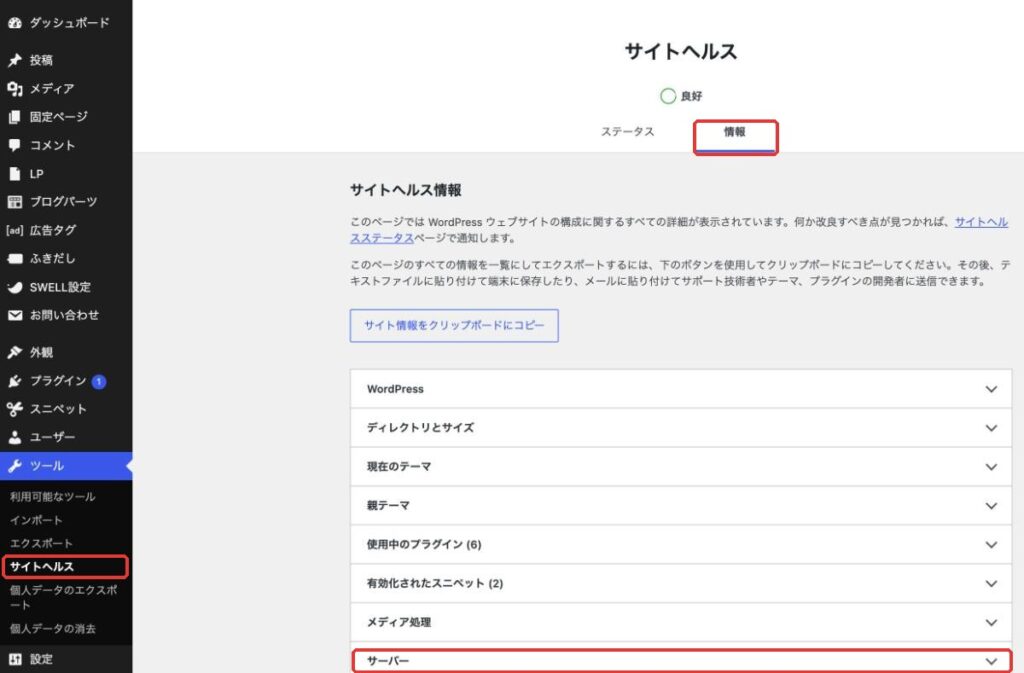Click the pushpin icon beside 投稿
Viewport: 1024px width, 673px height.
pyautogui.click(x=14, y=60)
